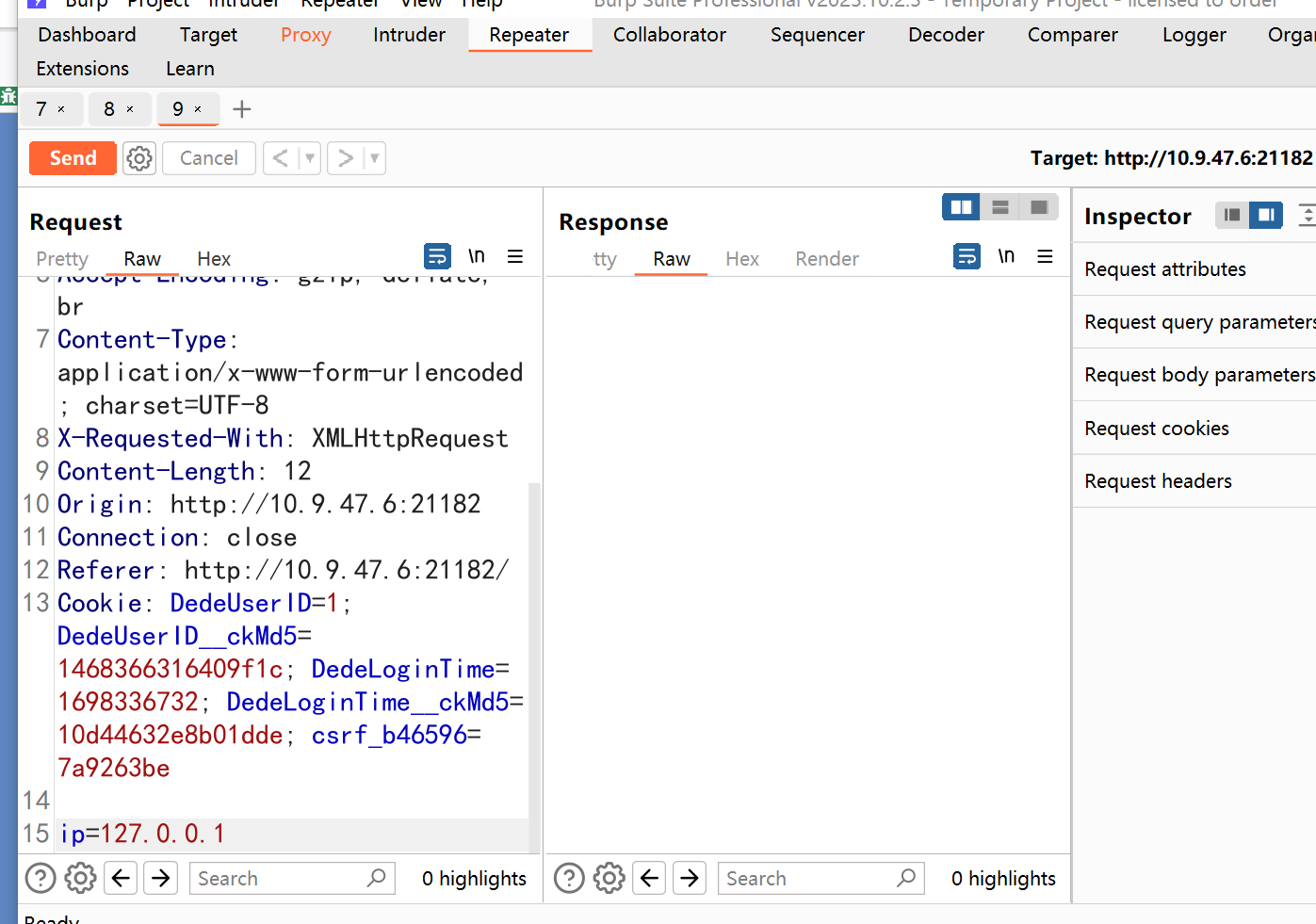The width and height of the screenshot is (1316, 924).
Task: Go to next request in history
Action: click(x=346, y=158)
